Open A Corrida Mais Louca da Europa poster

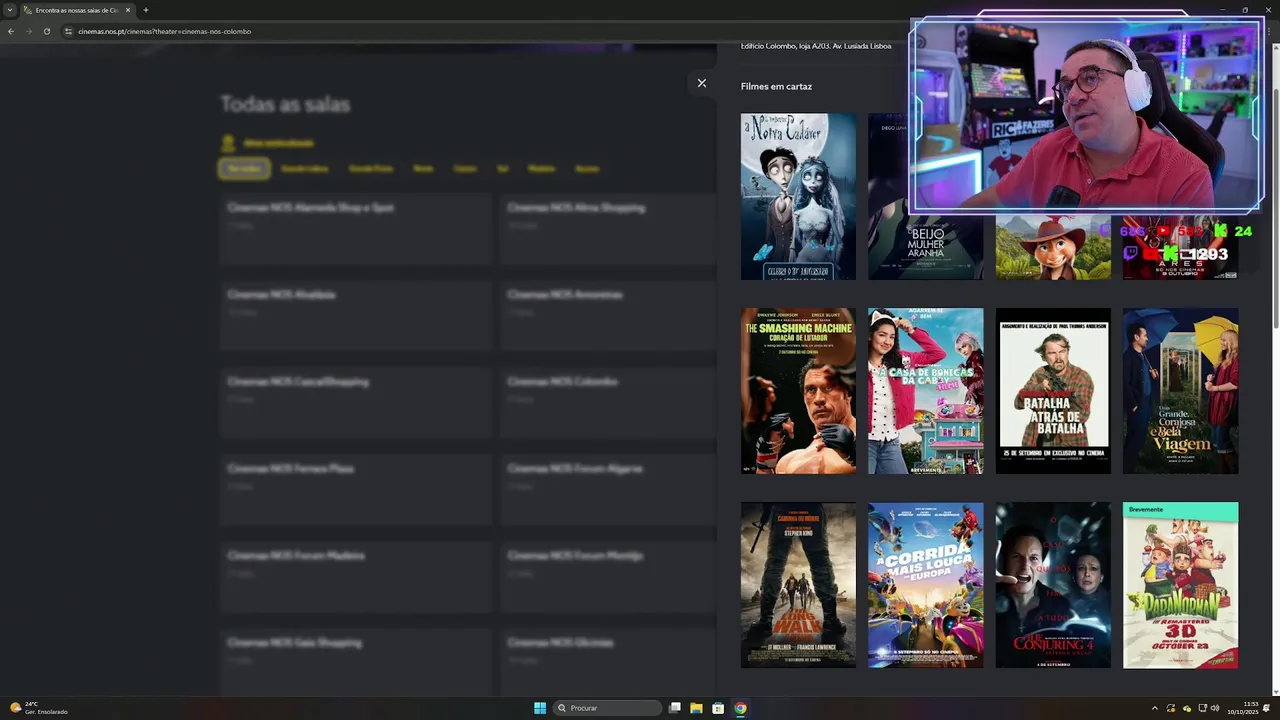(x=926, y=585)
